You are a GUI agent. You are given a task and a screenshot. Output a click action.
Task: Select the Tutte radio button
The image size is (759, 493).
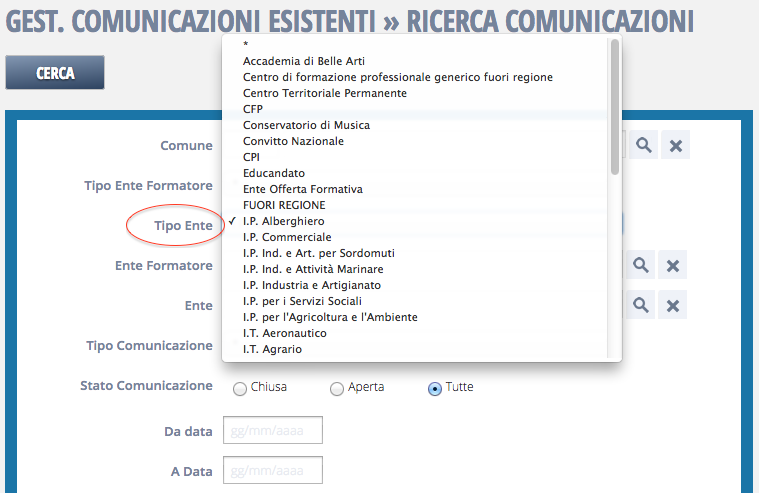[435, 389]
